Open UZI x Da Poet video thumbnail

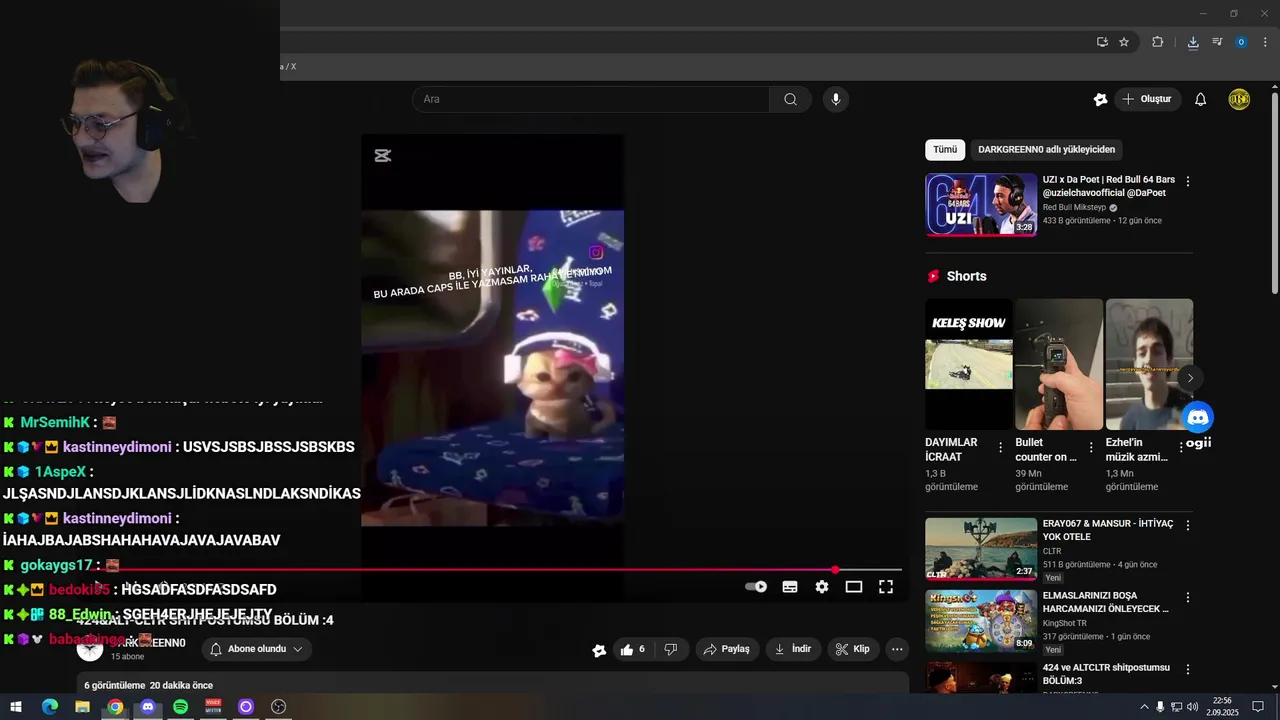(981, 204)
